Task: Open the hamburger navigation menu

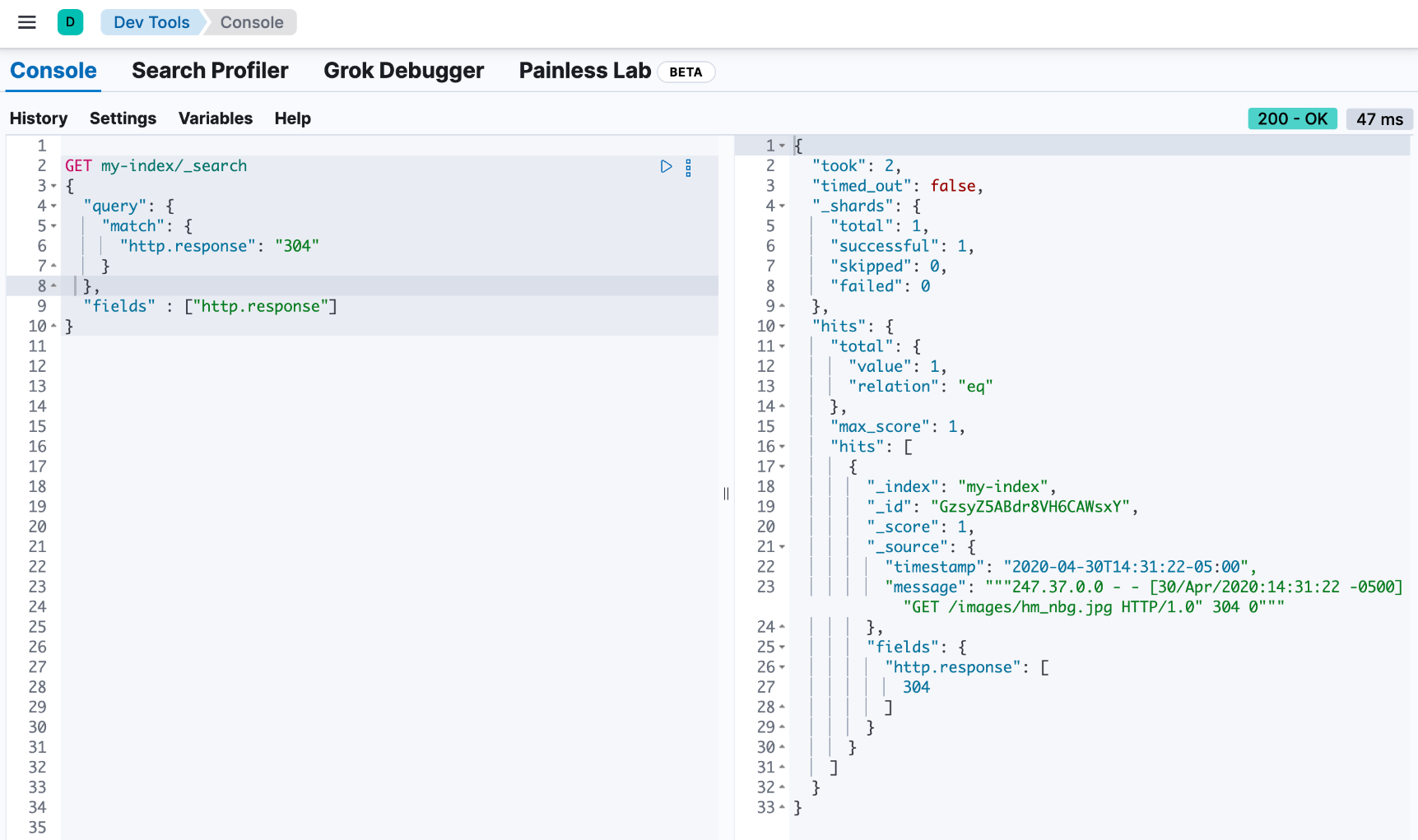Action: [x=27, y=22]
